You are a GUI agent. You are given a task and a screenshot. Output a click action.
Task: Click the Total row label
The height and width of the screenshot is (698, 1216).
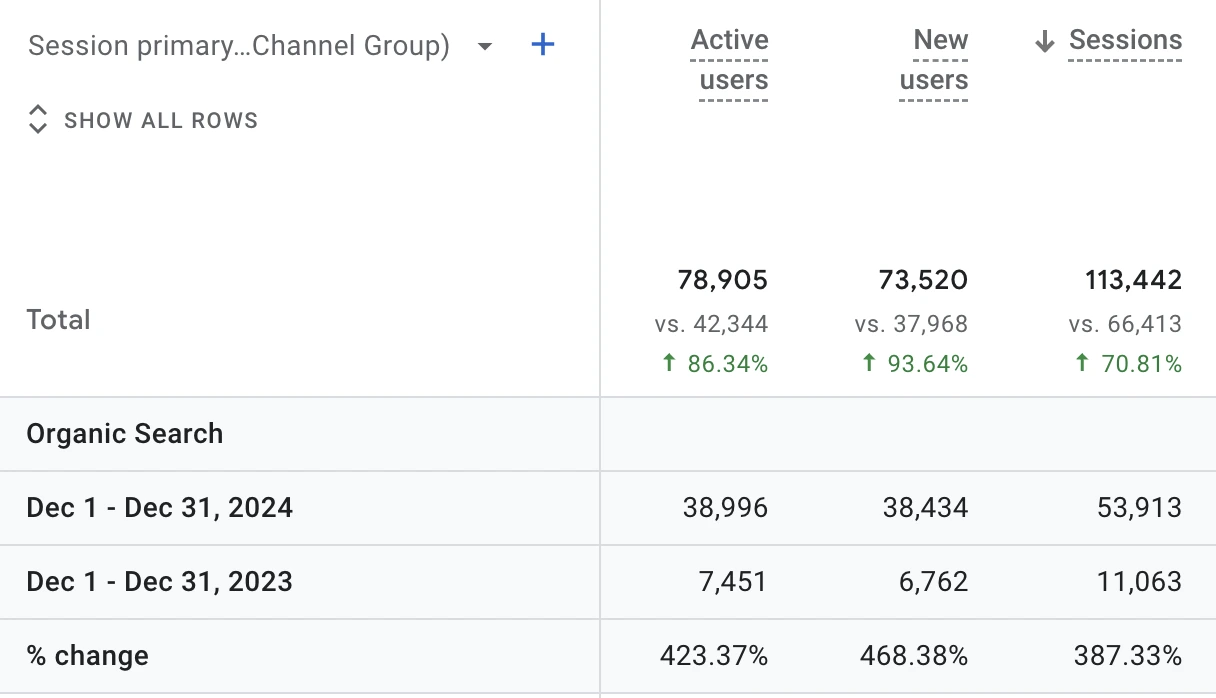tap(59, 320)
